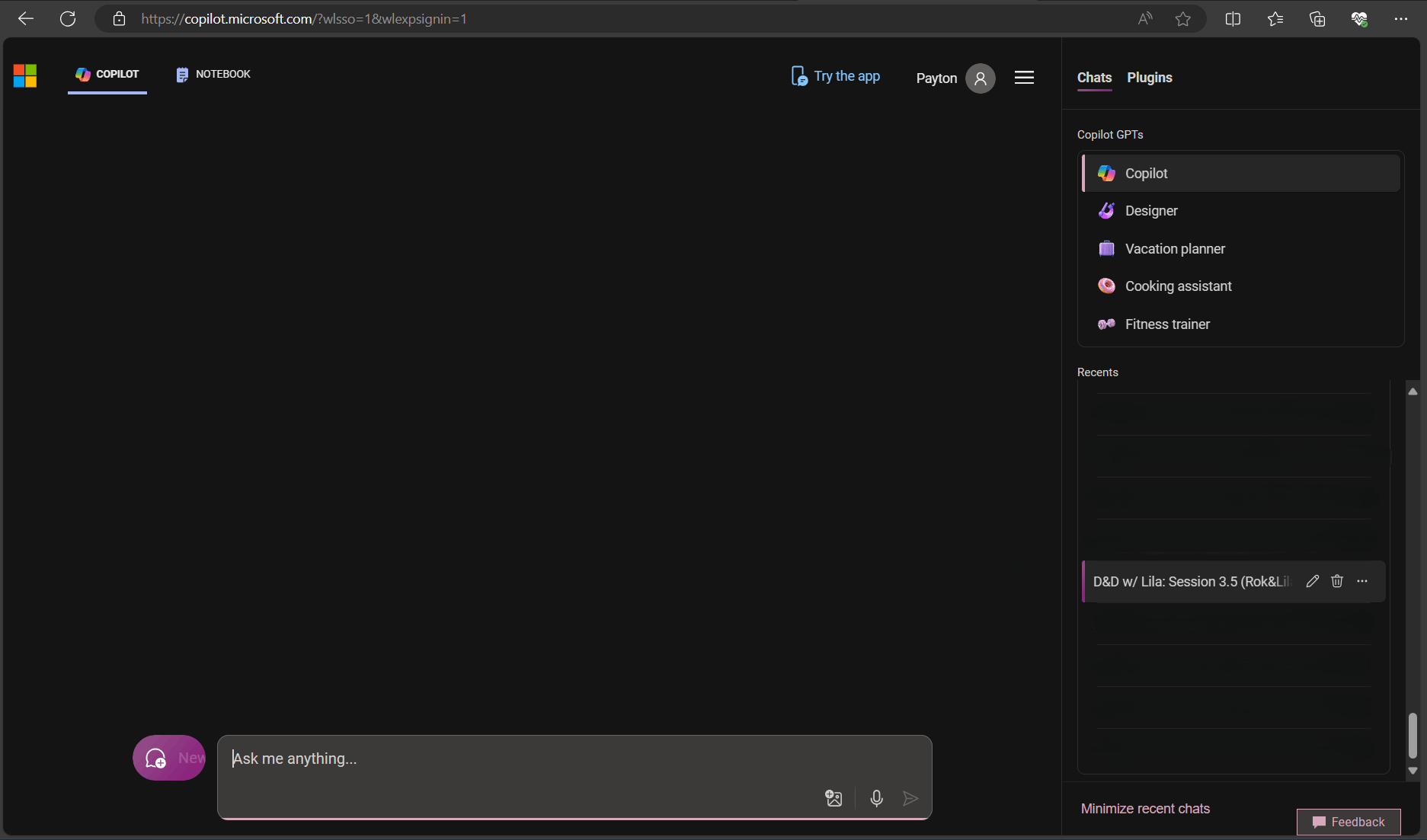Open the hamburger menu icon

click(x=1024, y=78)
